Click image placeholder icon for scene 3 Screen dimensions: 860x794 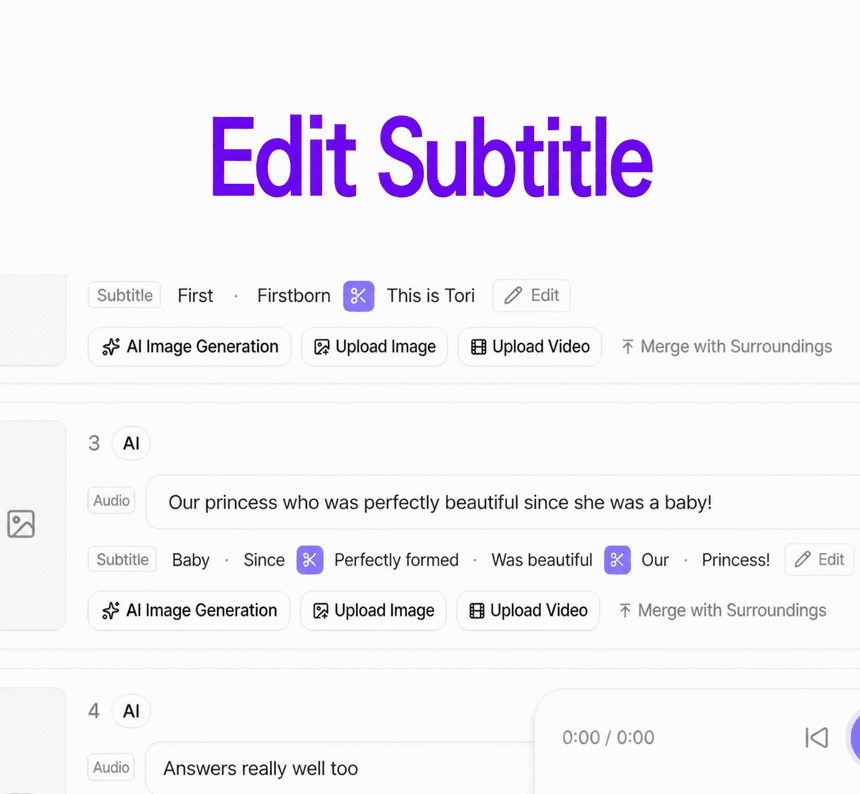[x=21, y=524]
